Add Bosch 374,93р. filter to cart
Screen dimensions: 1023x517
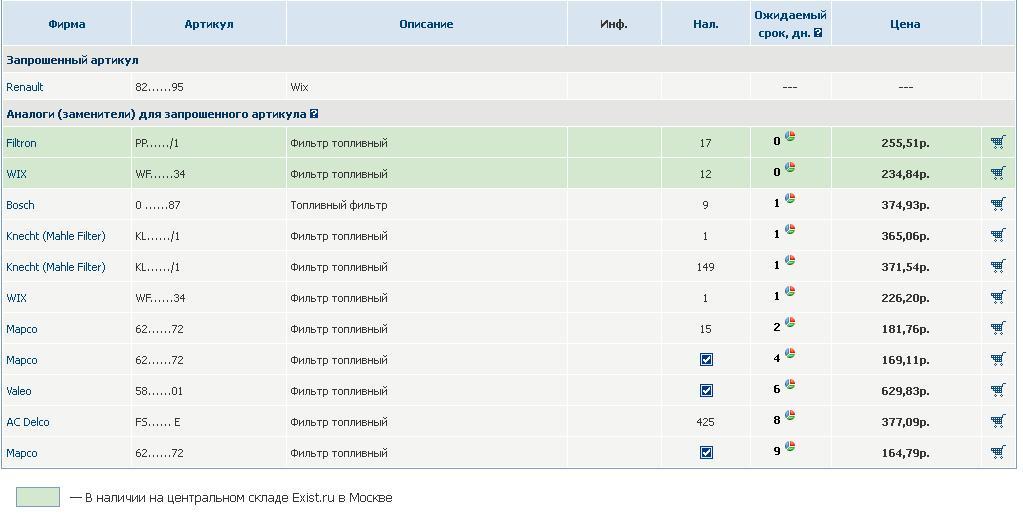coord(998,204)
